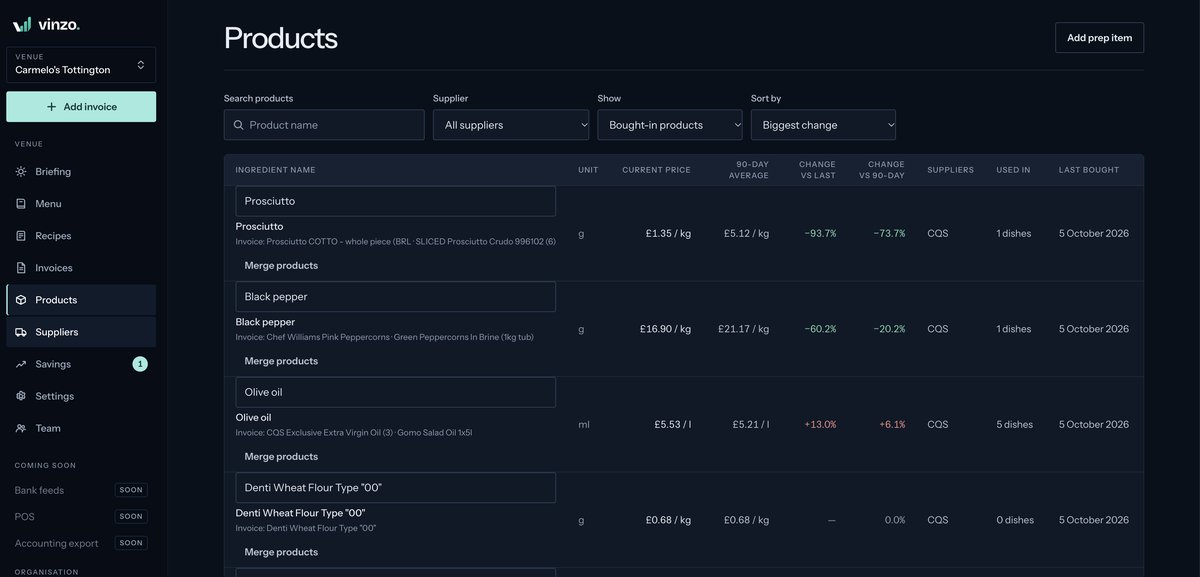Click the Savings trend icon
The height and width of the screenshot is (577, 1200).
pyautogui.click(x=21, y=364)
